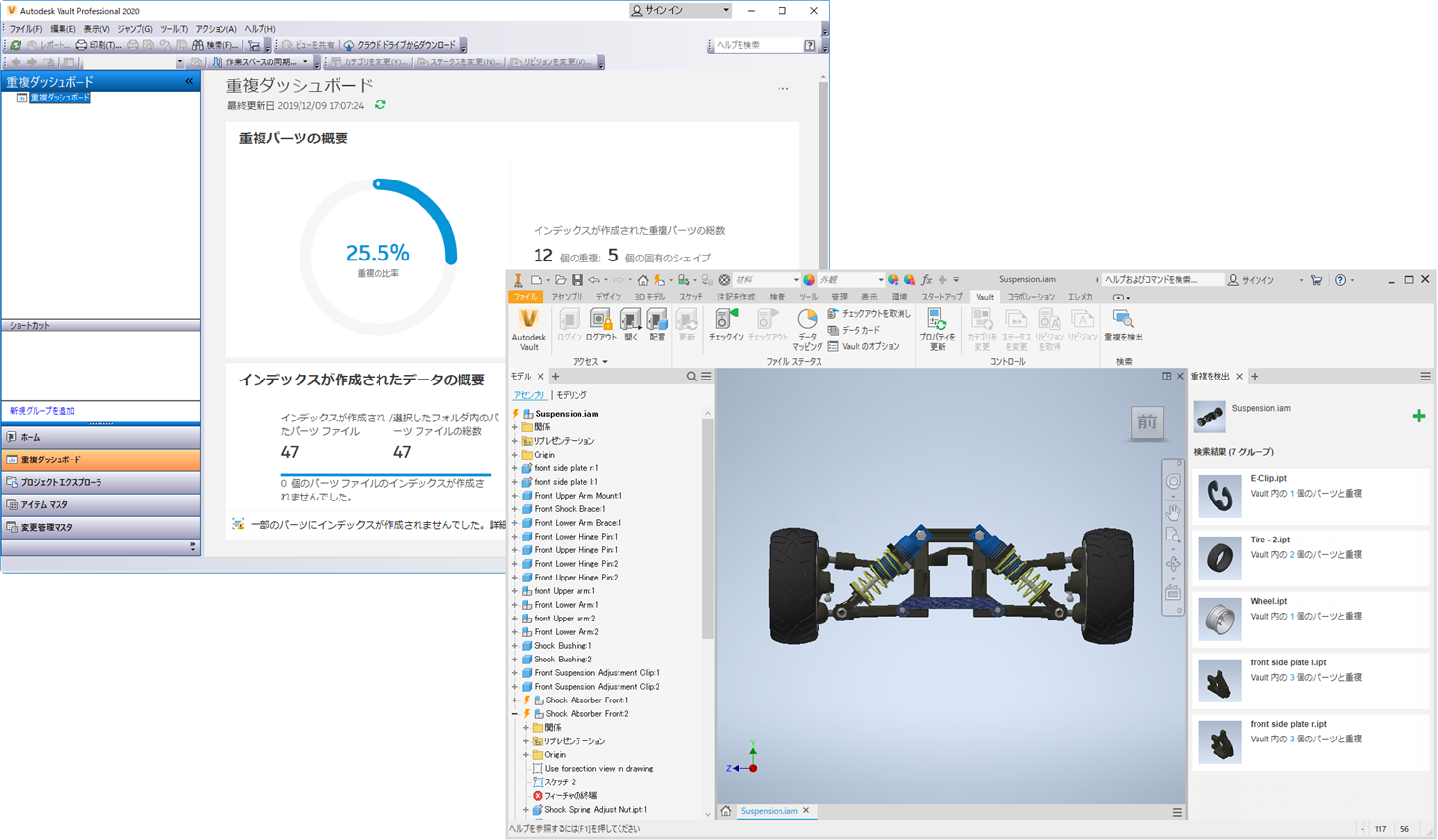Open プロジェクト エクスプローラ in Vault
1438x840 pixels.
(x=100, y=482)
